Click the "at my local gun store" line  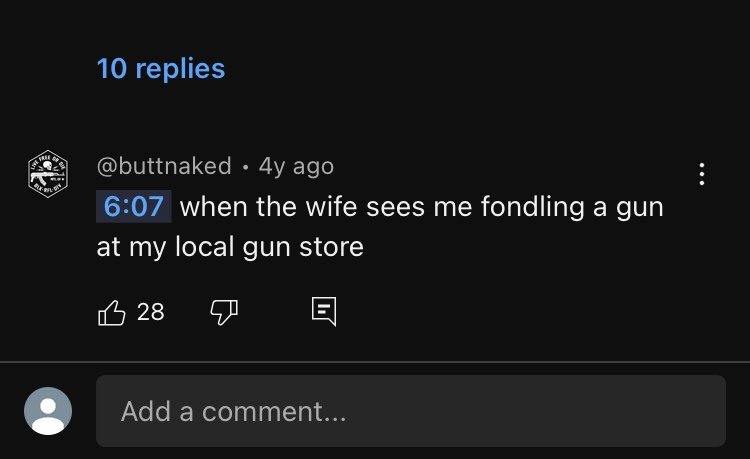point(230,248)
